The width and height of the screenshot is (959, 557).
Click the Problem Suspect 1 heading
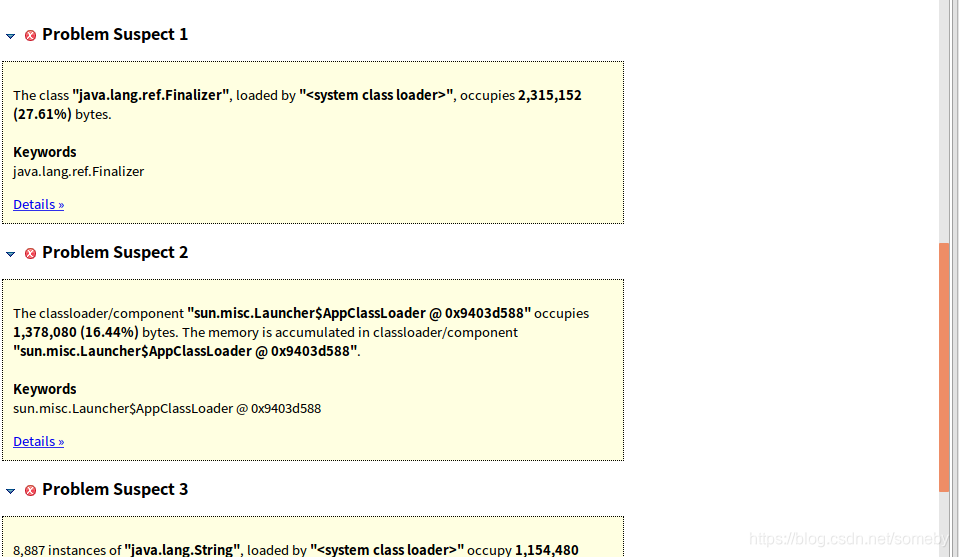(x=115, y=34)
